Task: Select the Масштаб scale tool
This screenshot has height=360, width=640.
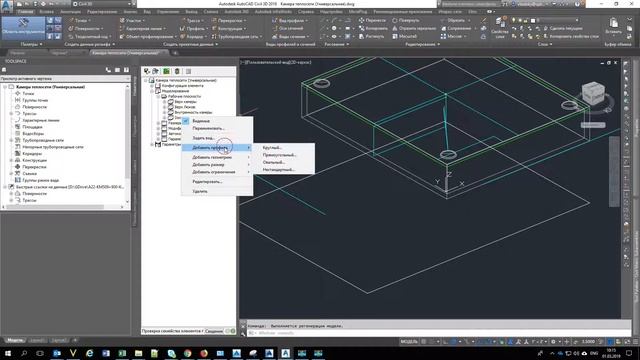Action: [404, 36]
